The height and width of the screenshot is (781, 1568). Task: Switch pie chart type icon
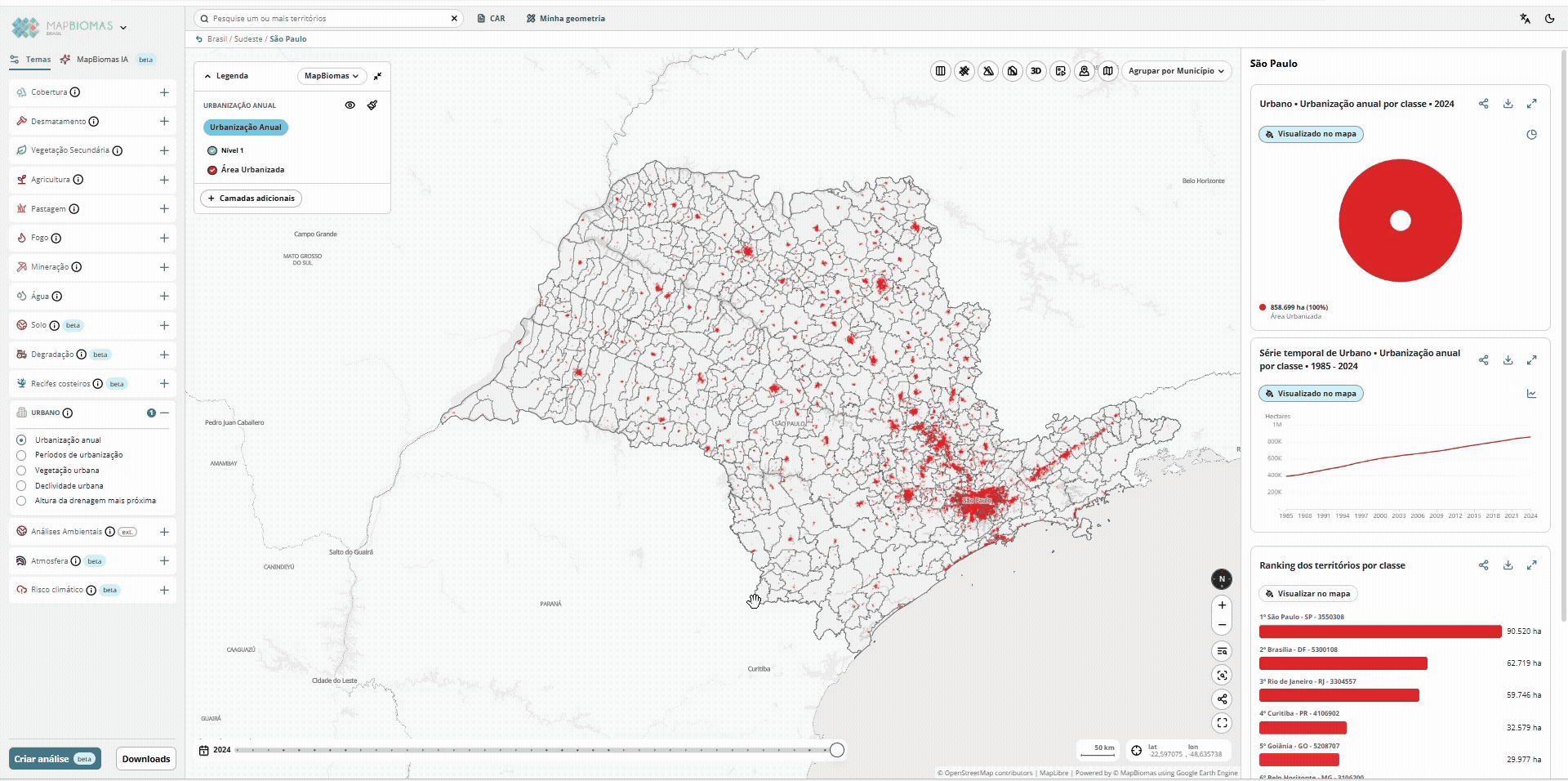[1532, 135]
